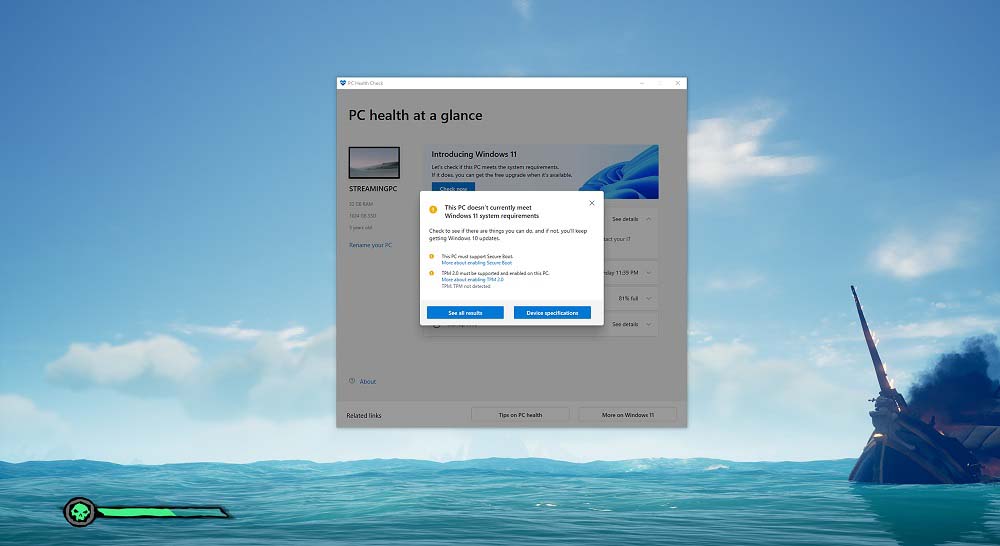Click the yellow warning icon beside the dialog title

point(433,209)
